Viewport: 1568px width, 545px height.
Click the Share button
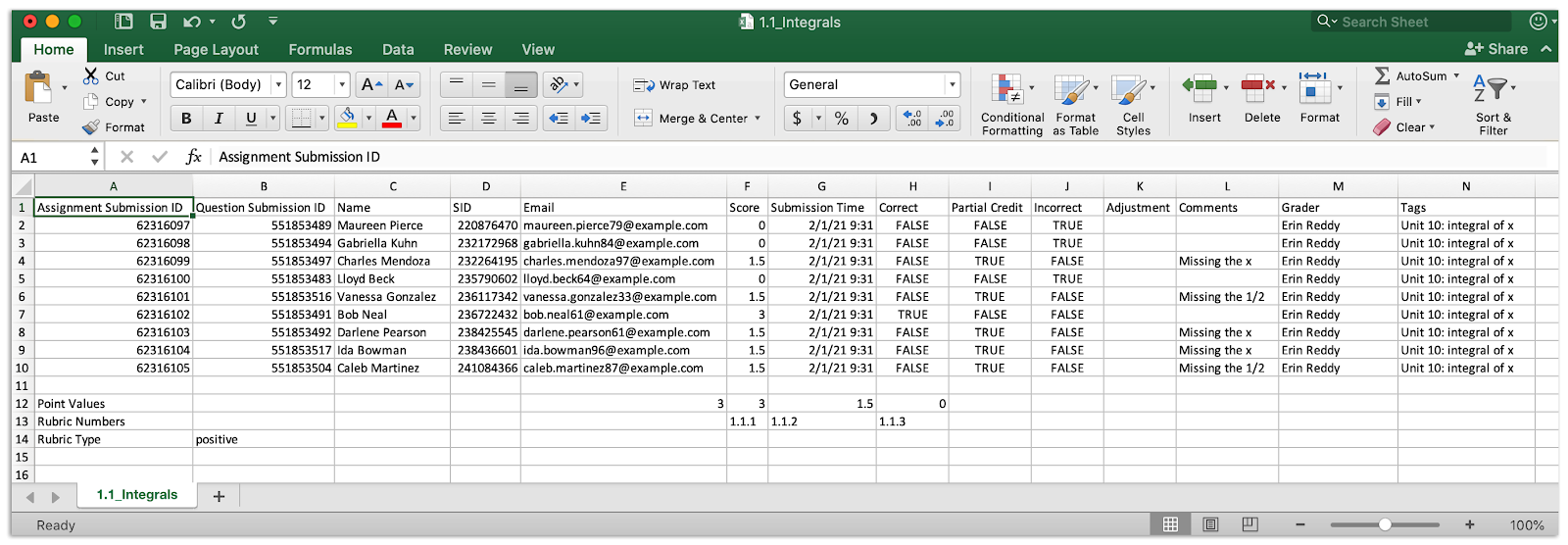[1496, 49]
